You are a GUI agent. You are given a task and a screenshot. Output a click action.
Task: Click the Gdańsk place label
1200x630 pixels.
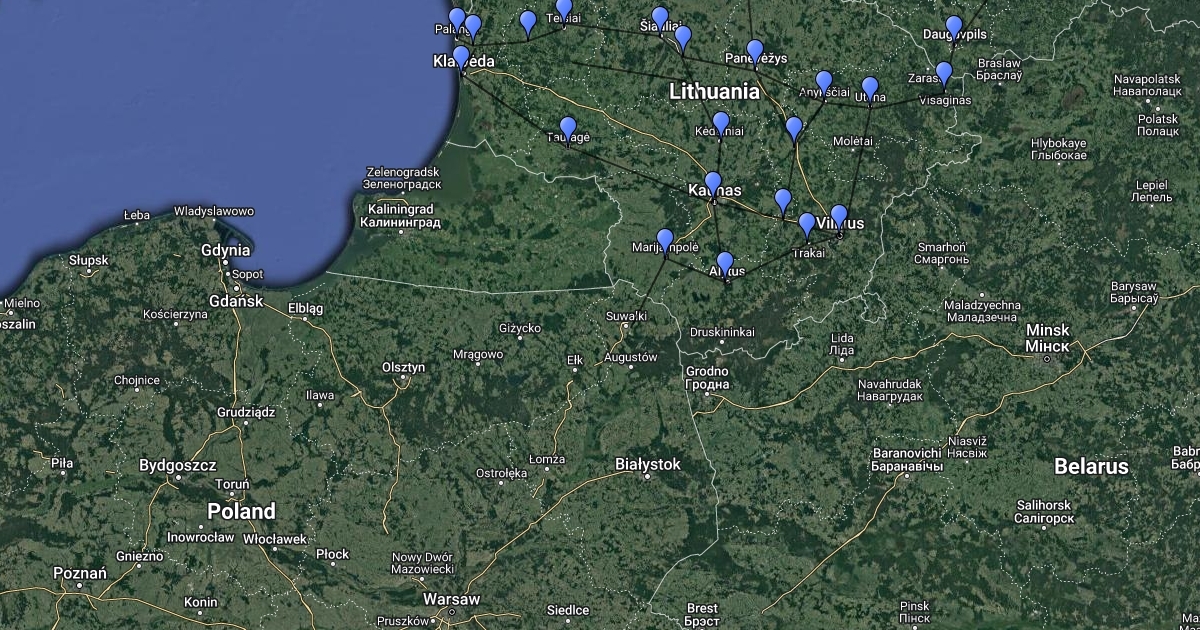pyautogui.click(x=237, y=300)
